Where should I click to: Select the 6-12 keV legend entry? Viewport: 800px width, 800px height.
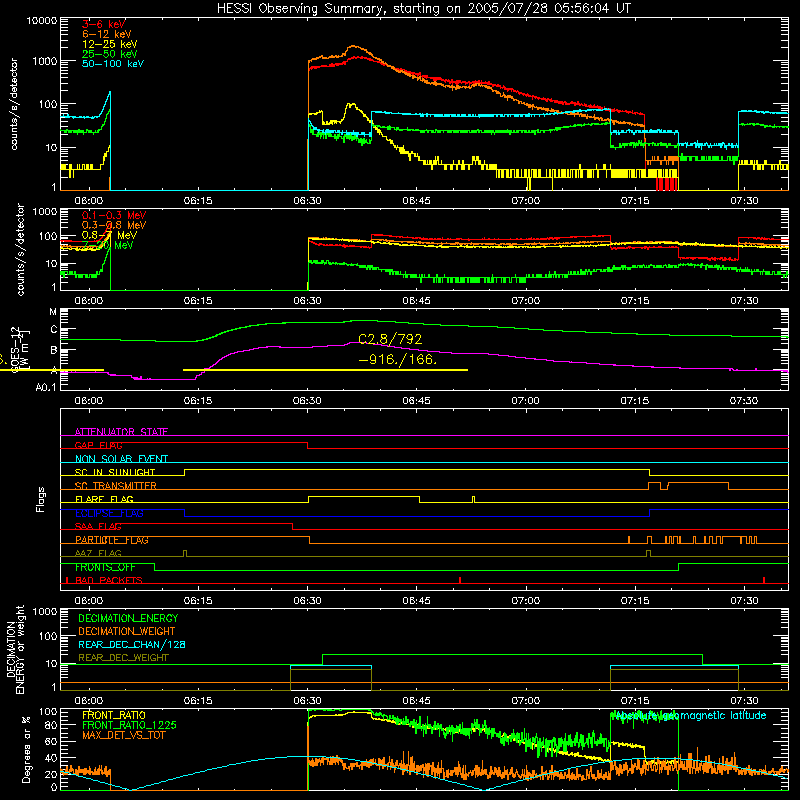[x=107, y=34]
